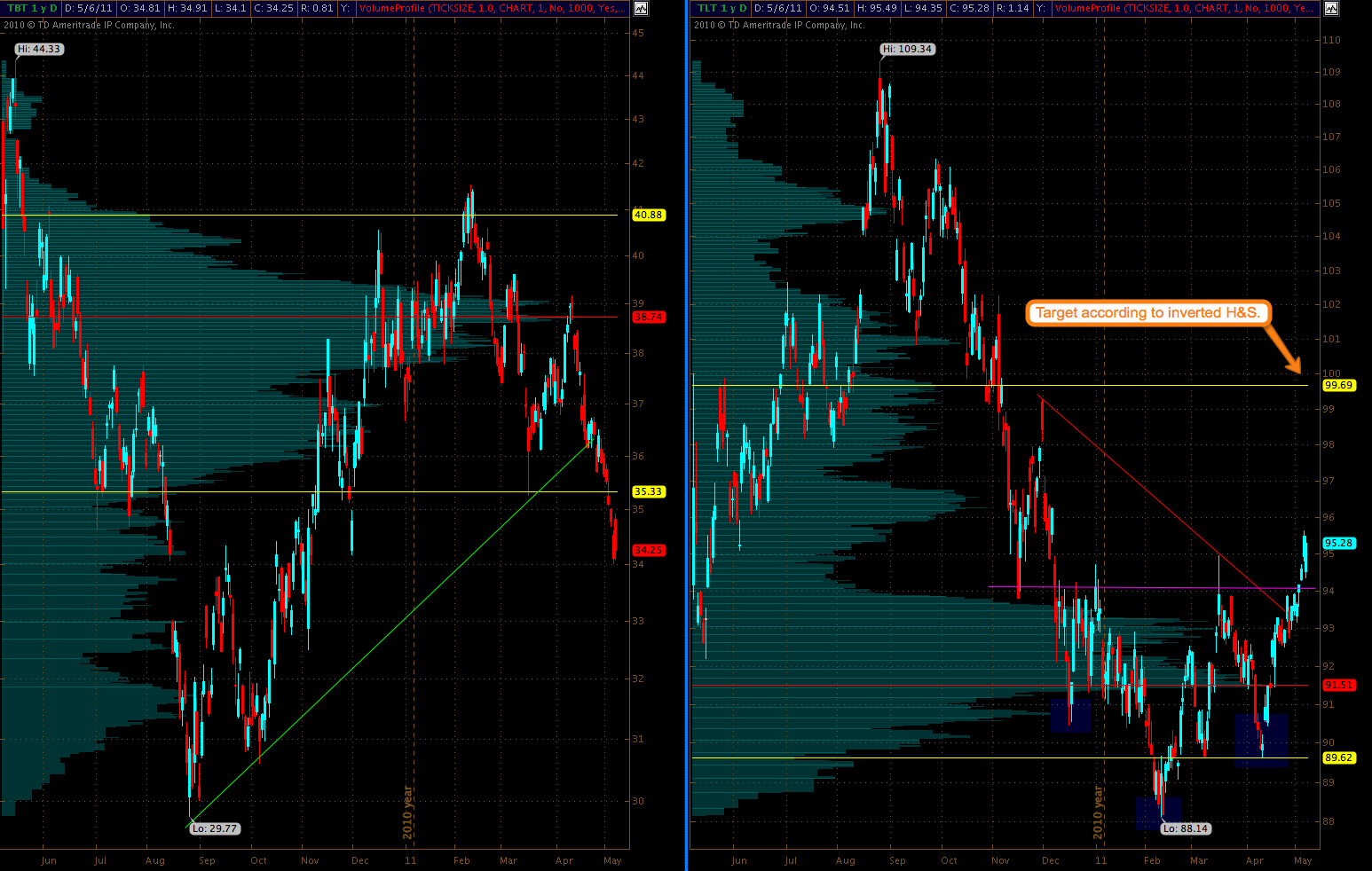Screen dimensions: 1372x871
Task: Click the May label on TLT time axis
Action: tap(1303, 860)
